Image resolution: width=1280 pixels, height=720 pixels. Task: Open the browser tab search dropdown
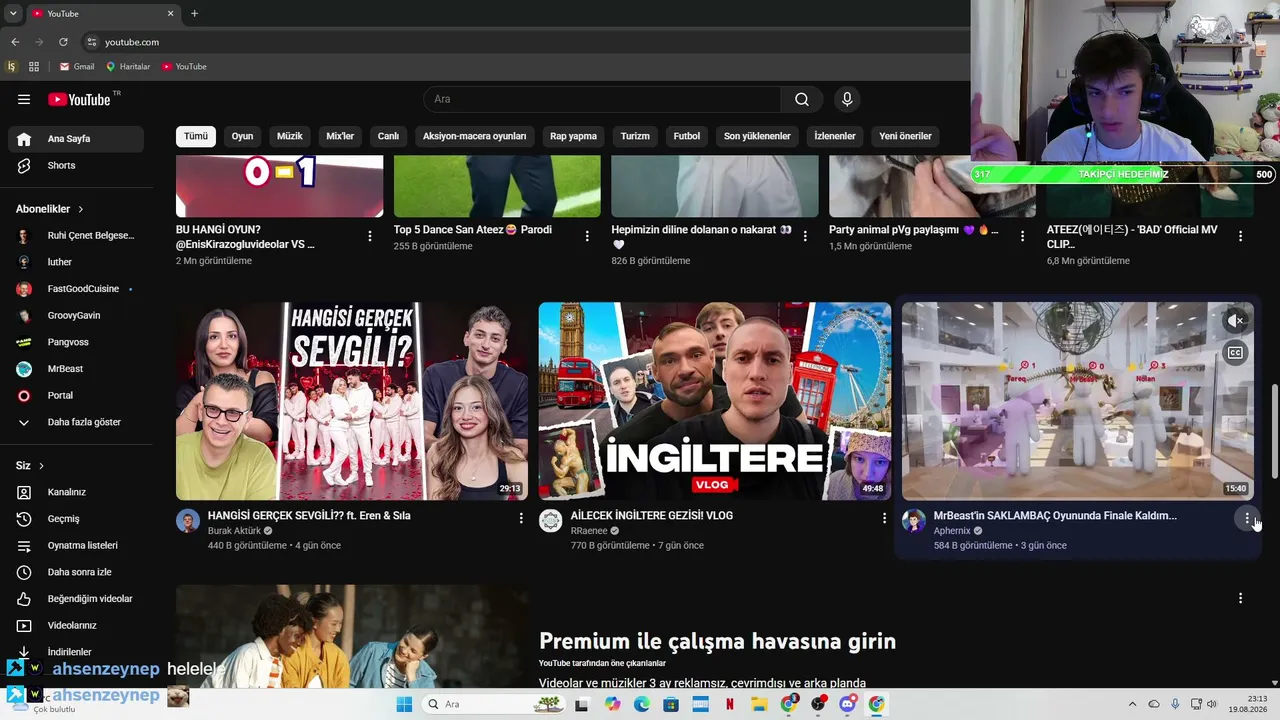coord(13,14)
